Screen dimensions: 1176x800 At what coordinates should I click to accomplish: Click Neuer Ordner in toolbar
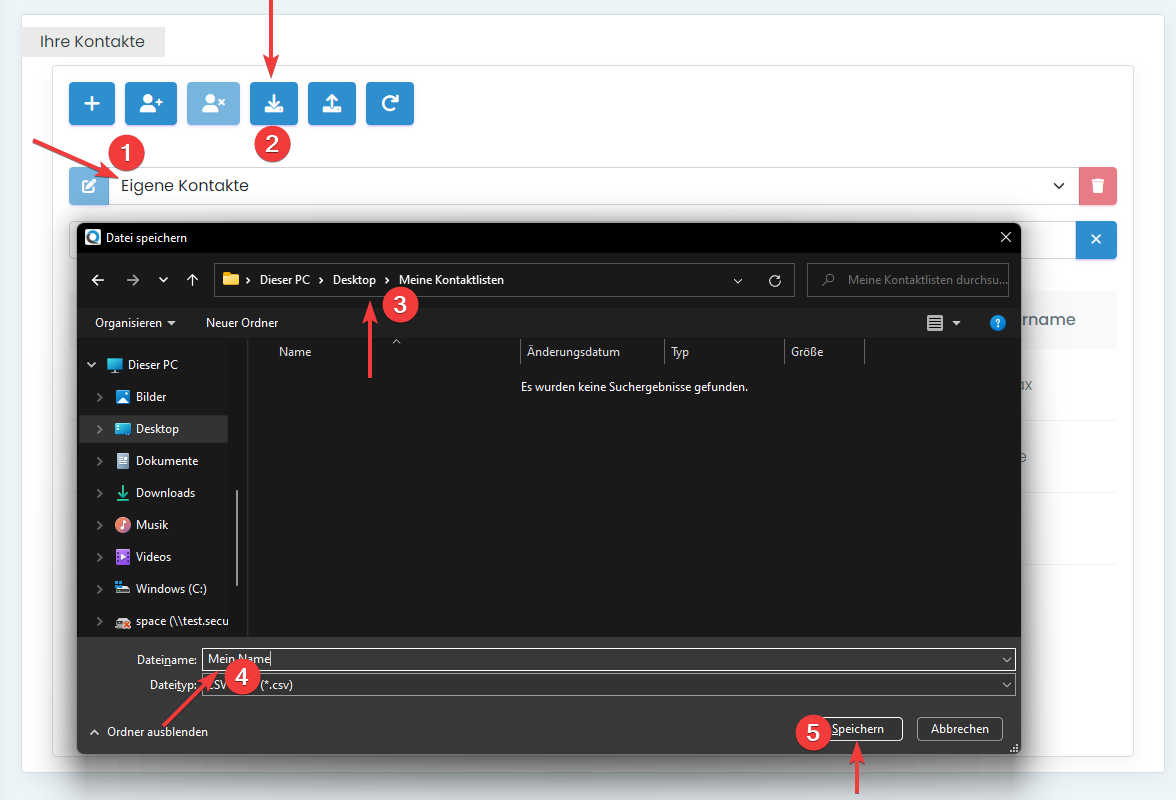[x=242, y=323]
